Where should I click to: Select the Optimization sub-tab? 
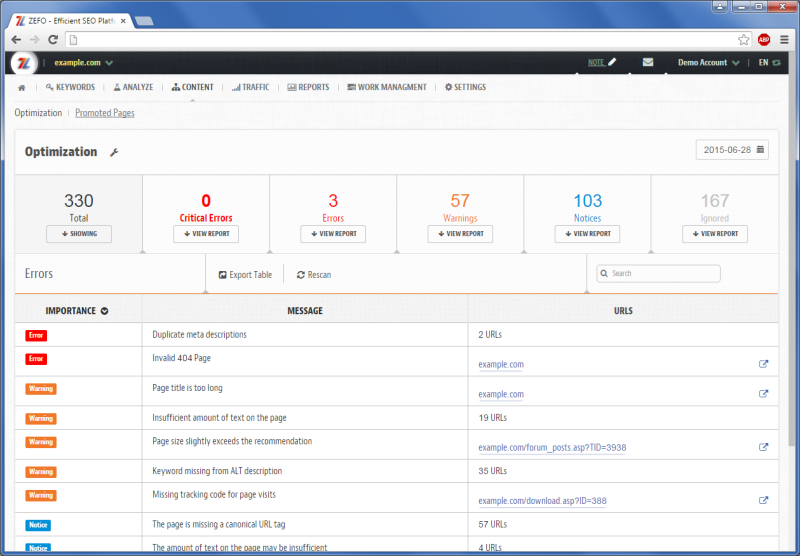(x=38, y=113)
